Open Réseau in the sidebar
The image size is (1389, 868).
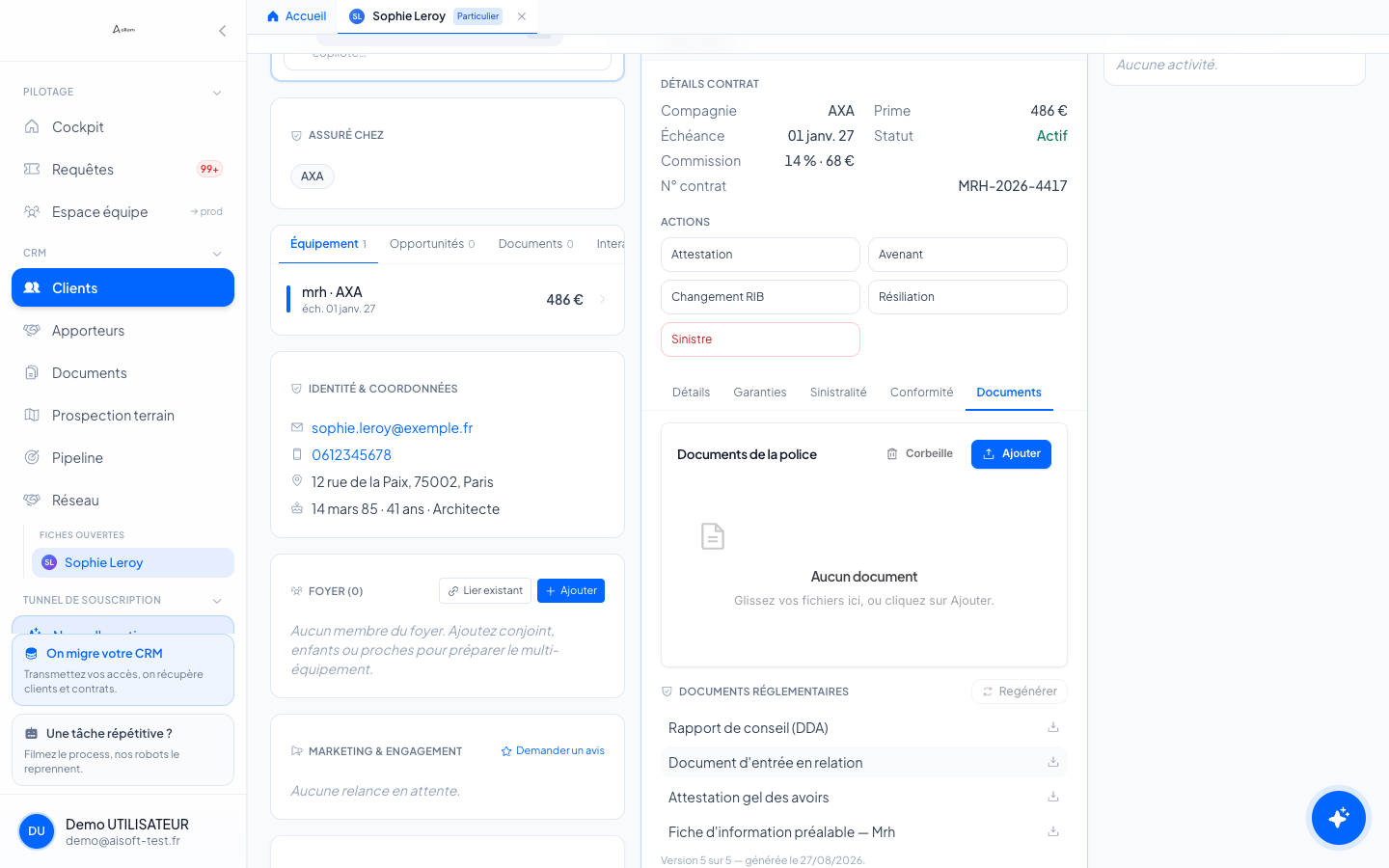pyautogui.click(x=123, y=501)
